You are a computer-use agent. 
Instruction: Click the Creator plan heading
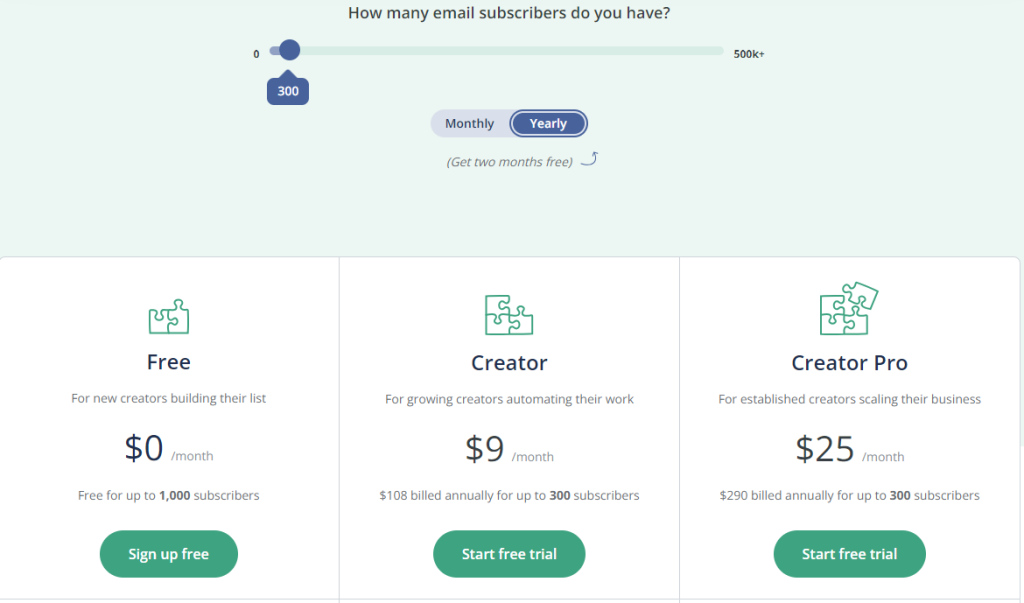[x=509, y=363]
